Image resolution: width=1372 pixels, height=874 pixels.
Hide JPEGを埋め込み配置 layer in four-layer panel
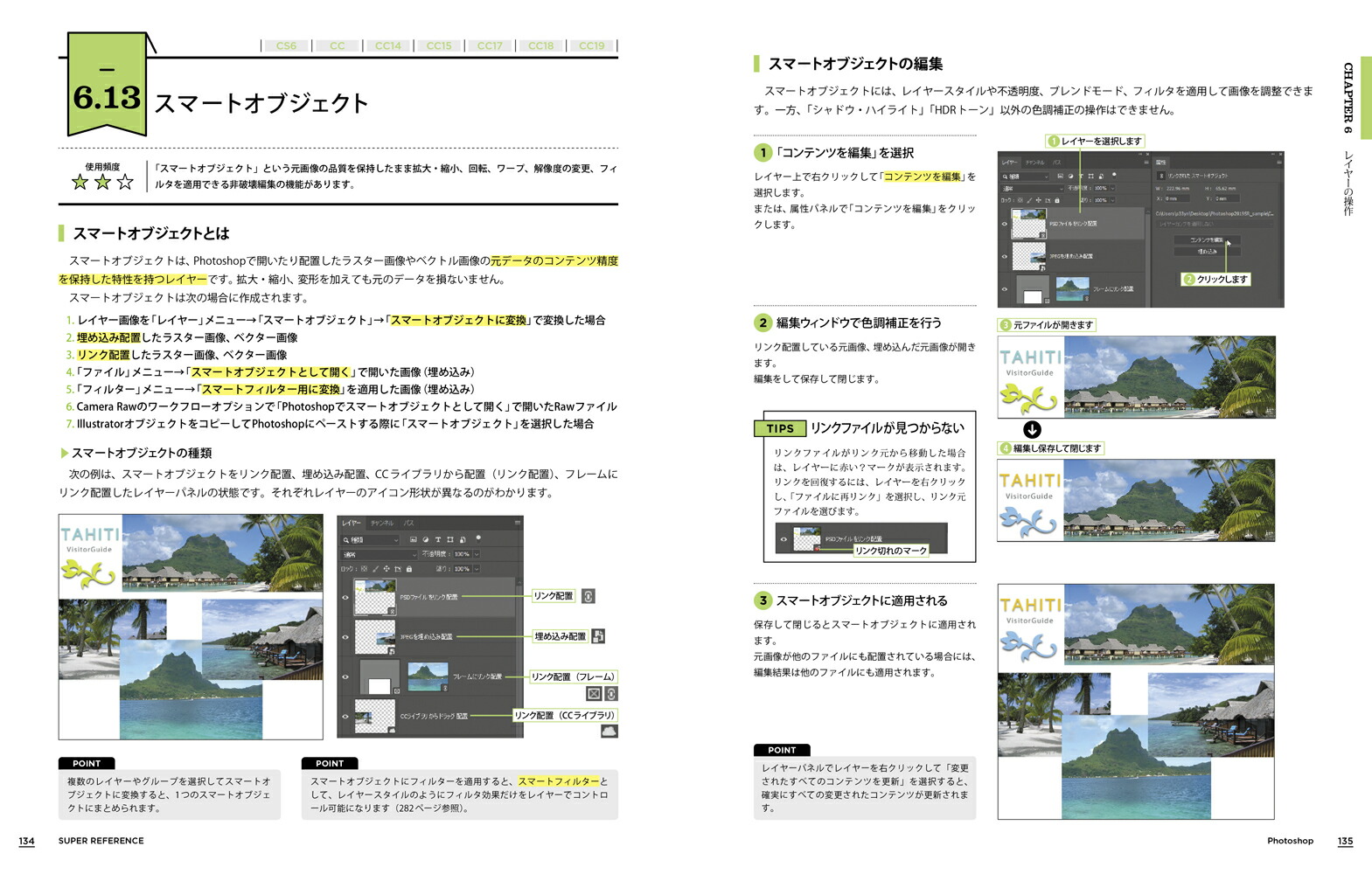pyautogui.click(x=345, y=637)
